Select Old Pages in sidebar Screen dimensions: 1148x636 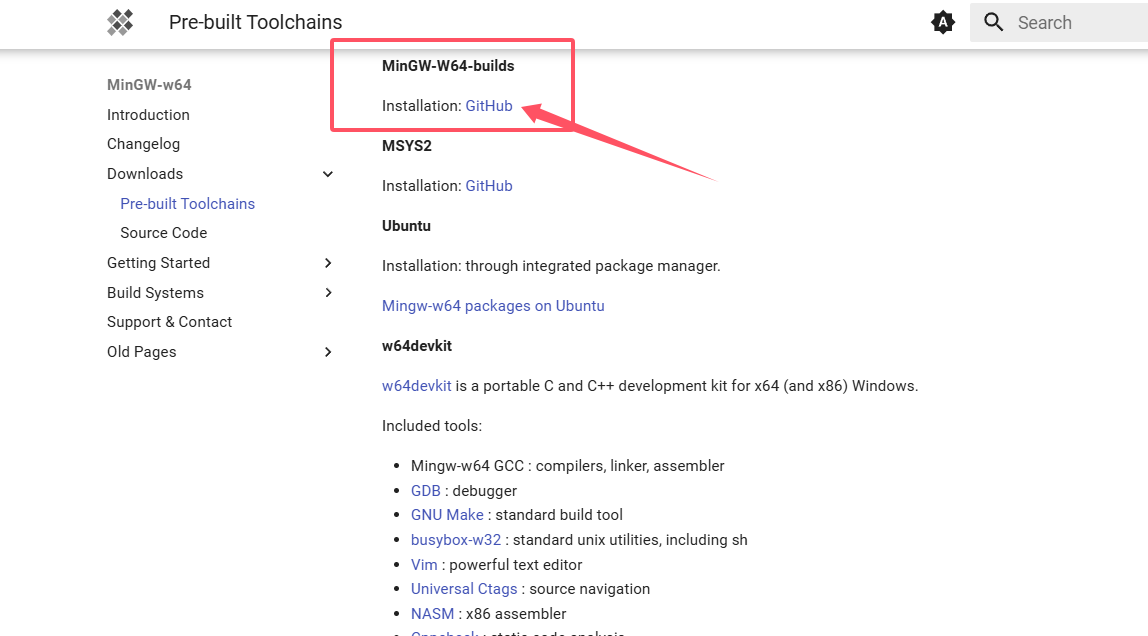pyautogui.click(x=141, y=352)
